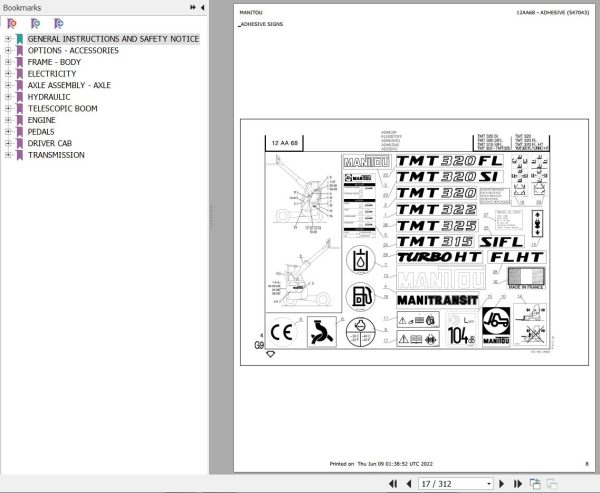Open the DRIVER CAB bookmark
The image size is (600, 493).
[x=49, y=143]
